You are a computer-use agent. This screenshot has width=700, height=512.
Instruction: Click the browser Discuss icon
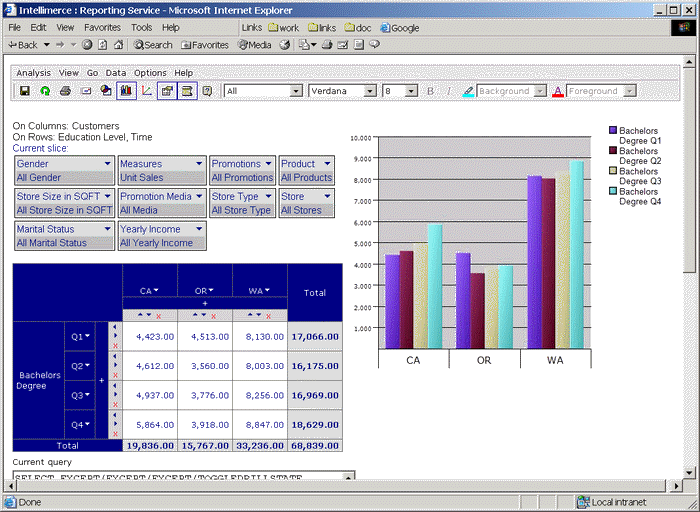[358, 45]
